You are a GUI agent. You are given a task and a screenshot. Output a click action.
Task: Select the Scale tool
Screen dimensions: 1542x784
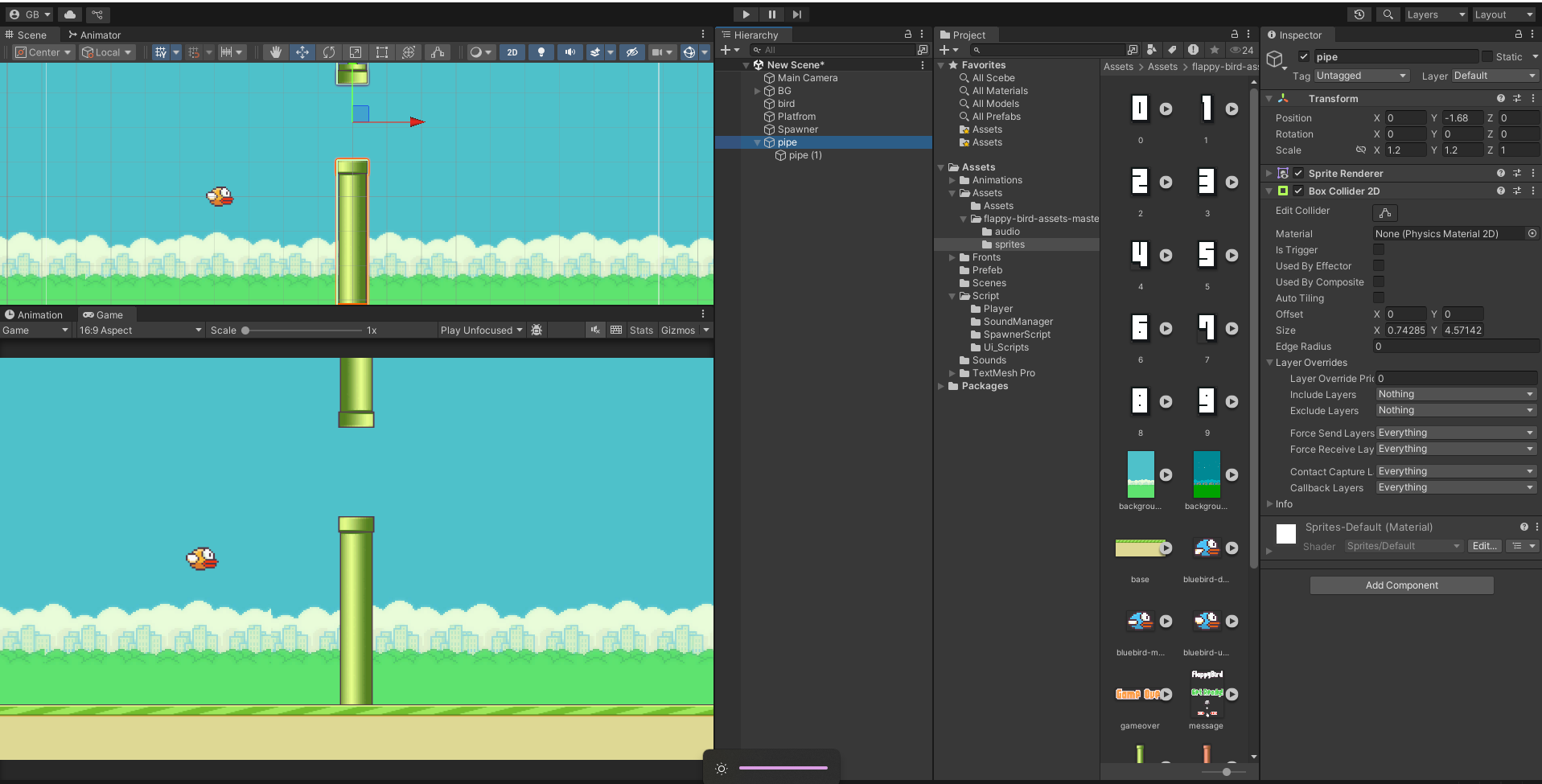point(356,52)
